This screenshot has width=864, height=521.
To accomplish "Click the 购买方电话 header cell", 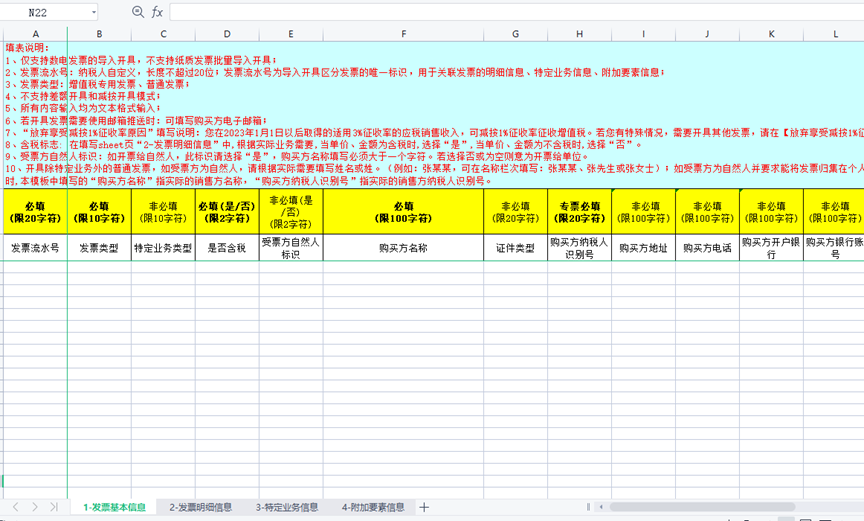I will coord(707,248).
